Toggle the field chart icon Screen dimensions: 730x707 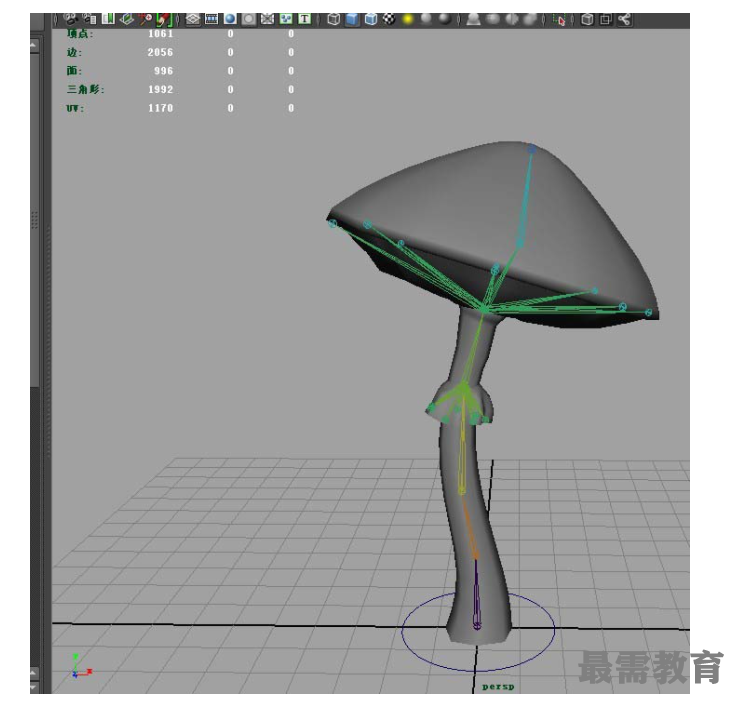(267, 19)
